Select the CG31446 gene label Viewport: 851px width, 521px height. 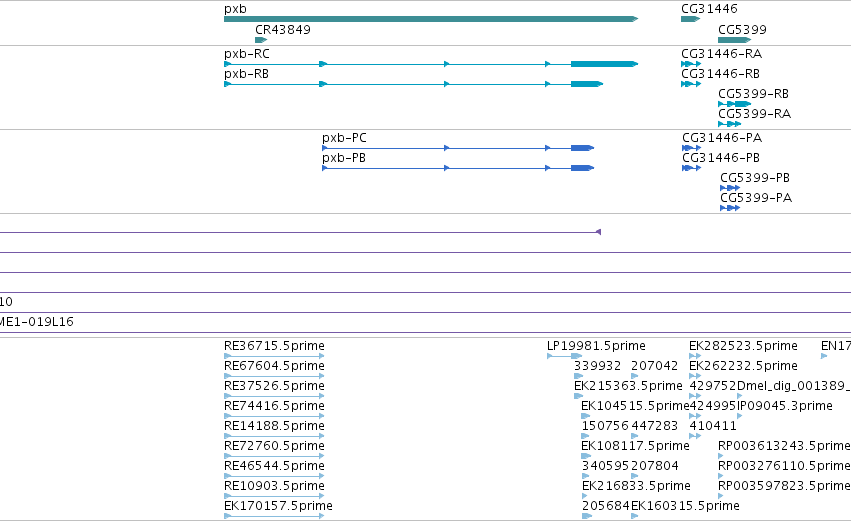point(709,9)
